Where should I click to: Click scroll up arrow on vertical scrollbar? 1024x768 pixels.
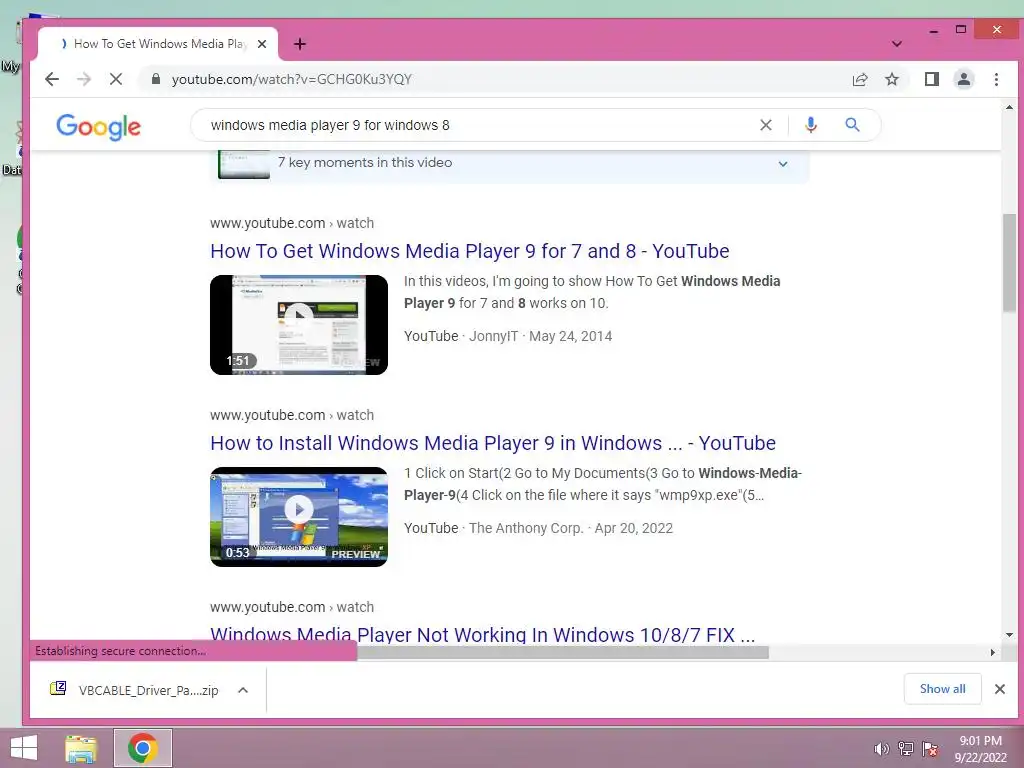[1010, 107]
